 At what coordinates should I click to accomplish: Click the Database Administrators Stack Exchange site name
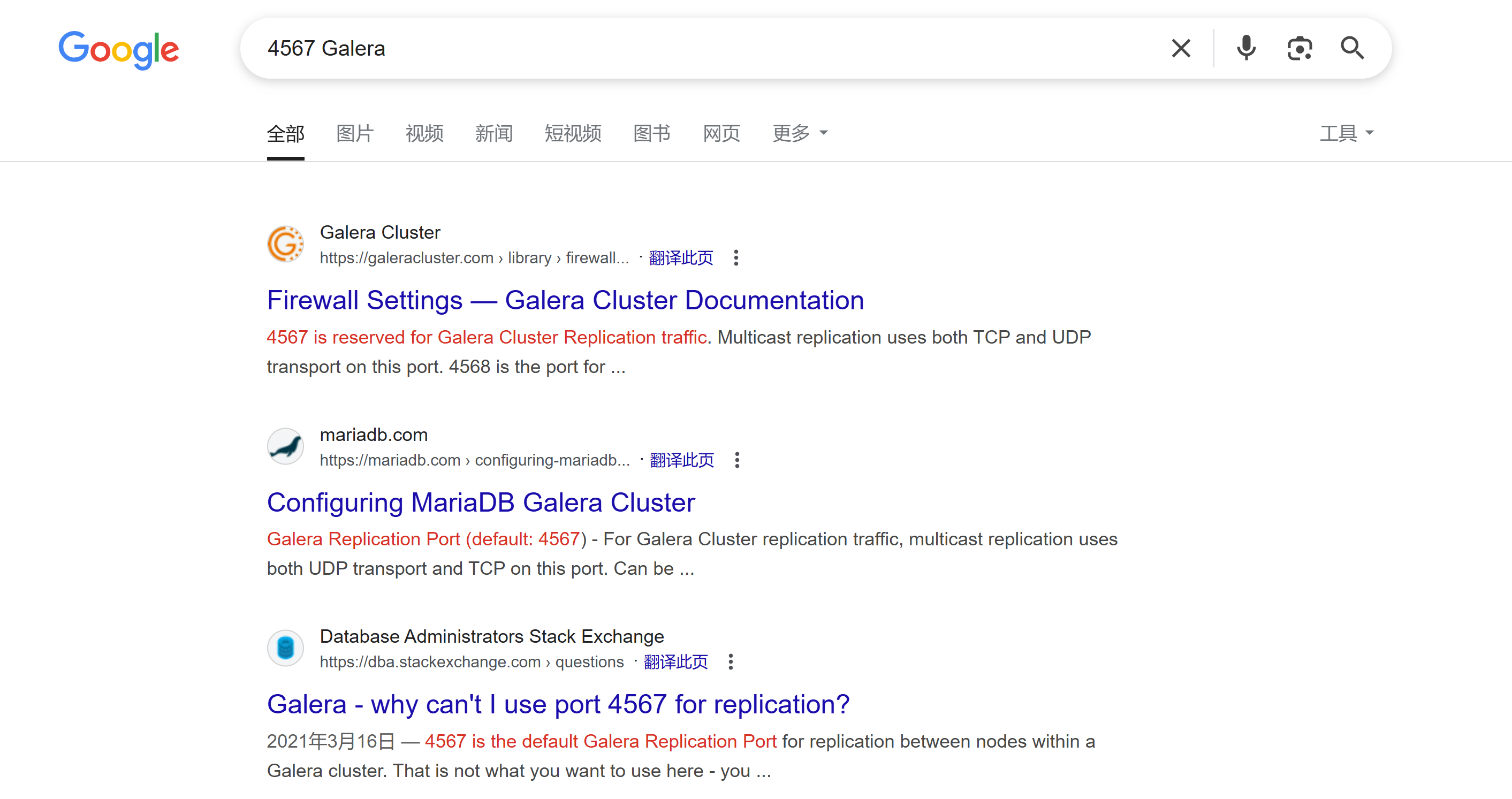pyautogui.click(x=492, y=636)
